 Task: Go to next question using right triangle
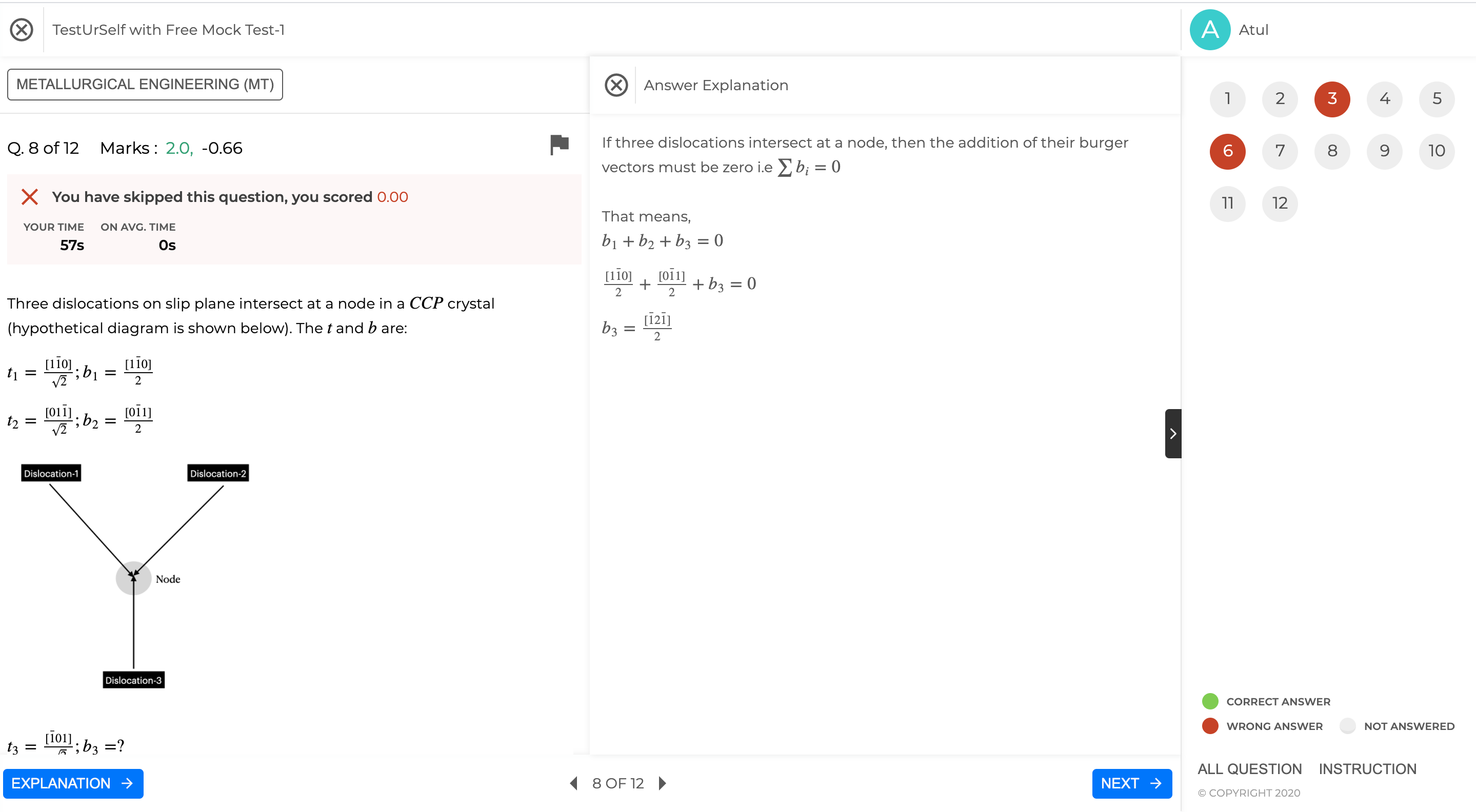pyautogui.click(x=663, y=783)
